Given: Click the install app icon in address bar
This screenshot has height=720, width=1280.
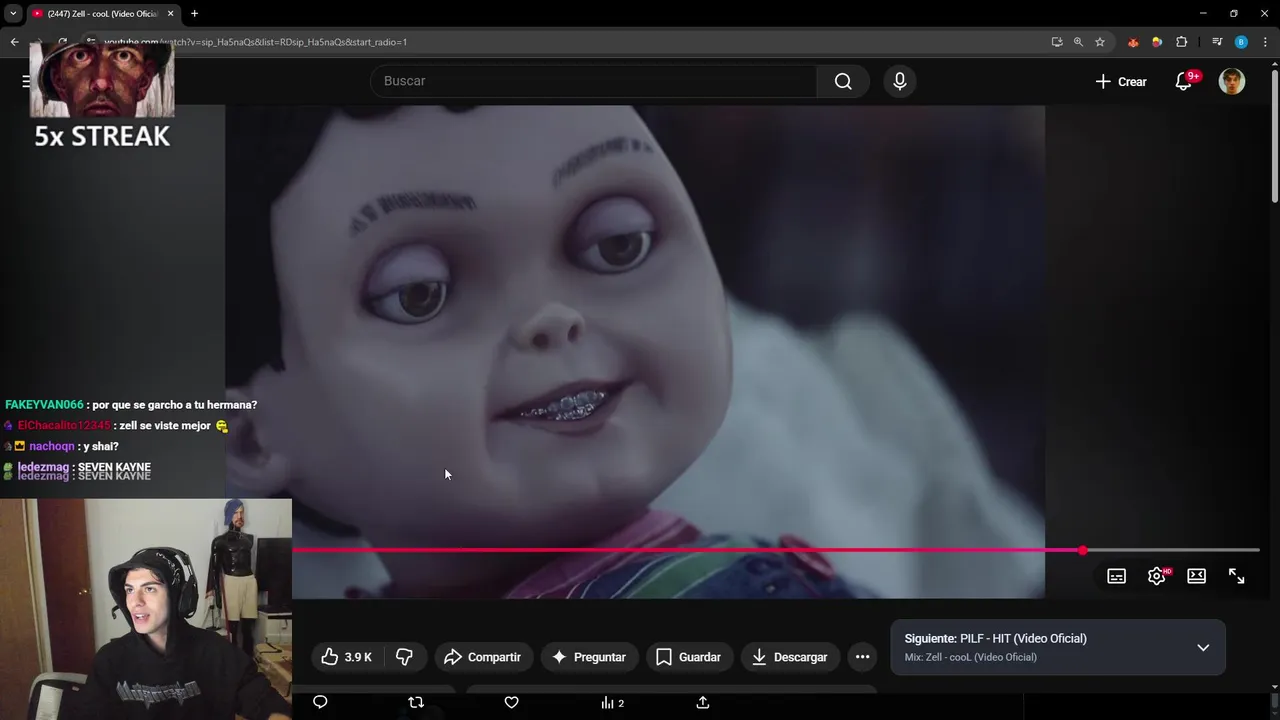Looking at the screenshot, I should pyautogui.click(x=1057, y=42).
